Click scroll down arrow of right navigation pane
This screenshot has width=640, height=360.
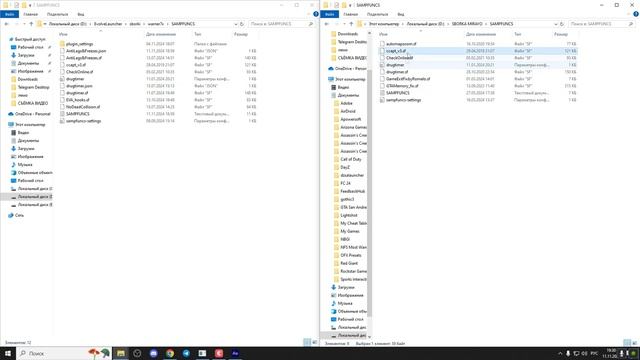[x=369, y=337]
